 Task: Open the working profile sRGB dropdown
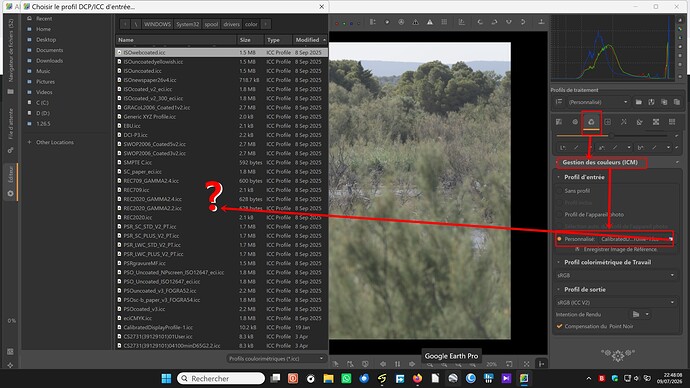[616, 275]
